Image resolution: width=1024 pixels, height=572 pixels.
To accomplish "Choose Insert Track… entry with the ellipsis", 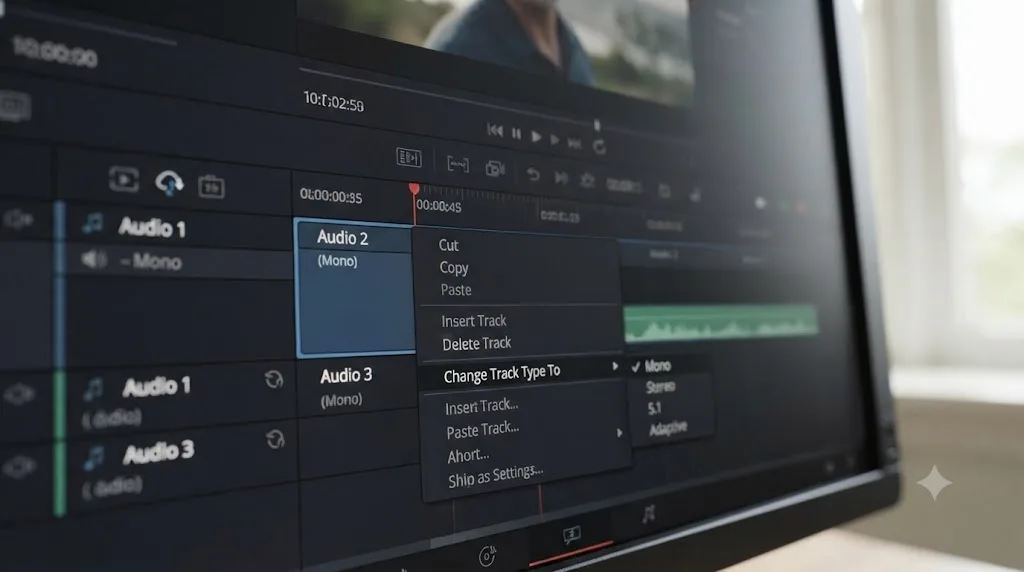I will pos(481,406).
